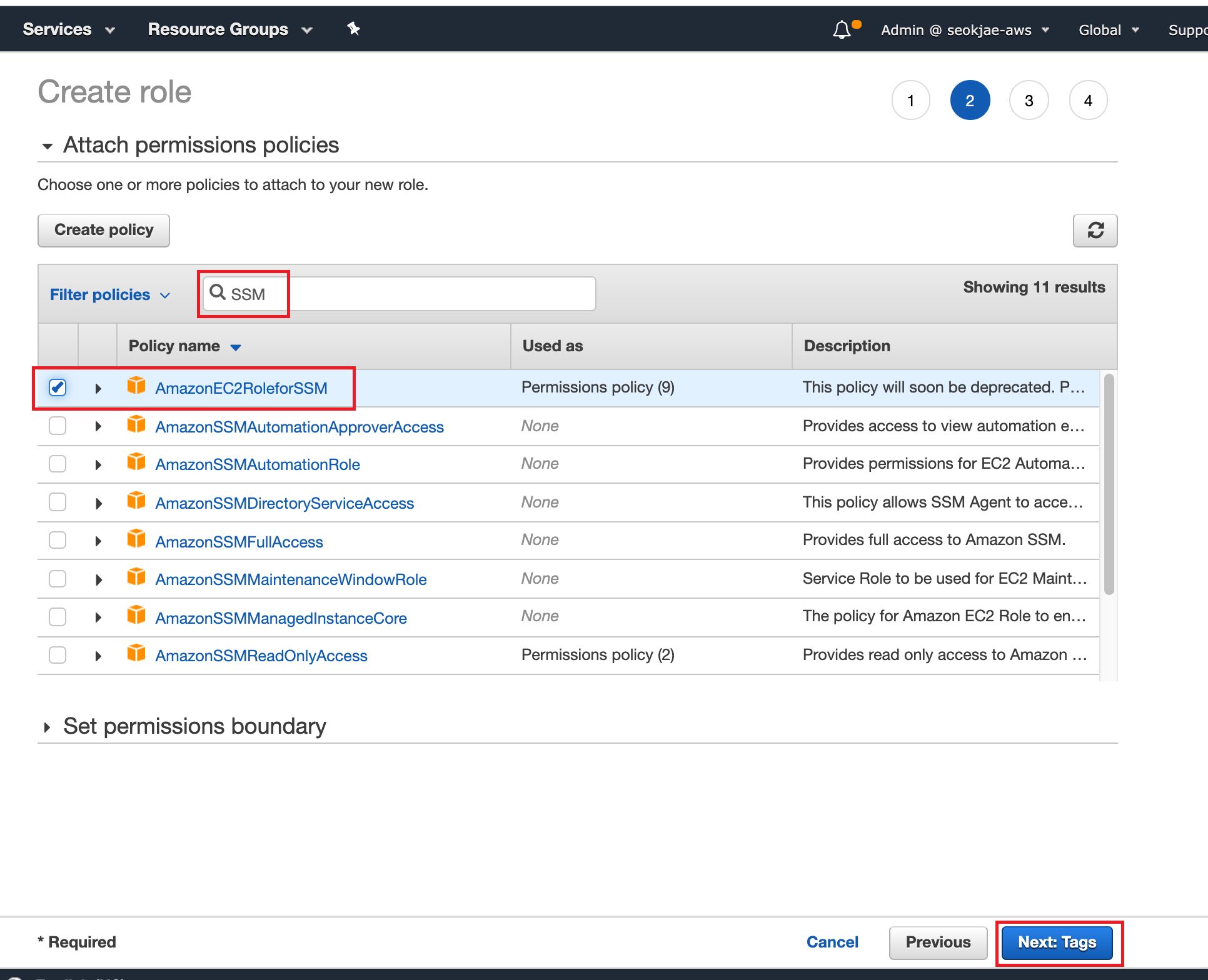Click the pin shortcuts icon
This screenshot has width=1208, height=980.
pyautogui.click(x=354, y=29)
